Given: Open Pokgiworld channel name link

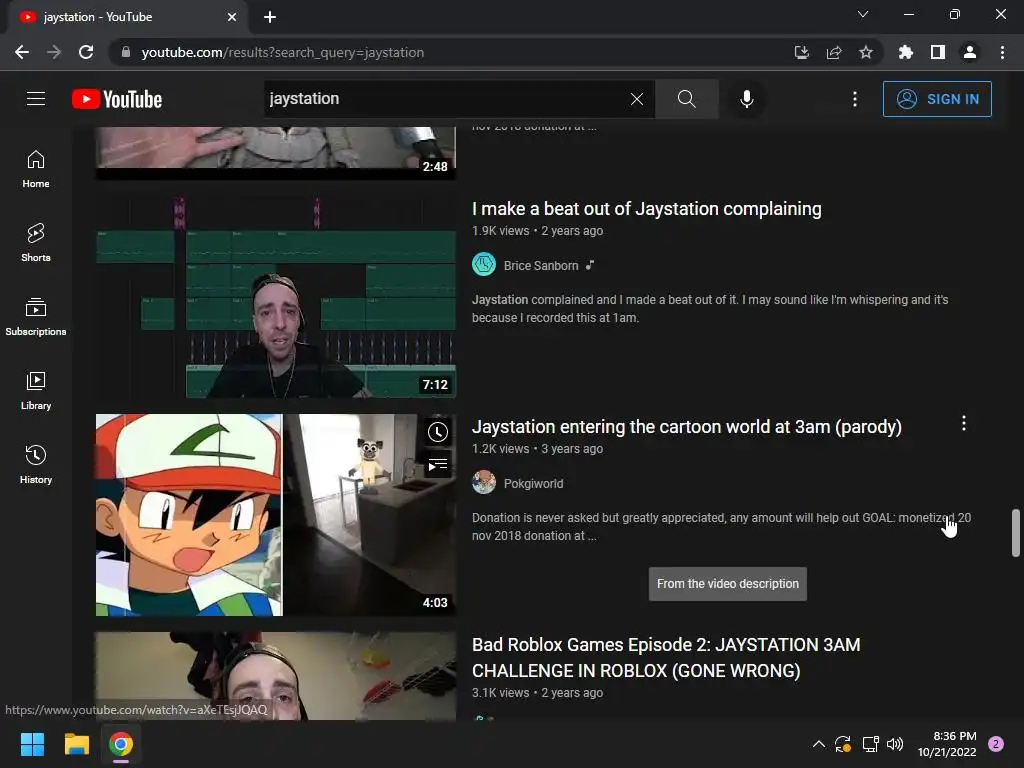Looking at the screenshot, I should pyautogui.click(x=533, y=484).
